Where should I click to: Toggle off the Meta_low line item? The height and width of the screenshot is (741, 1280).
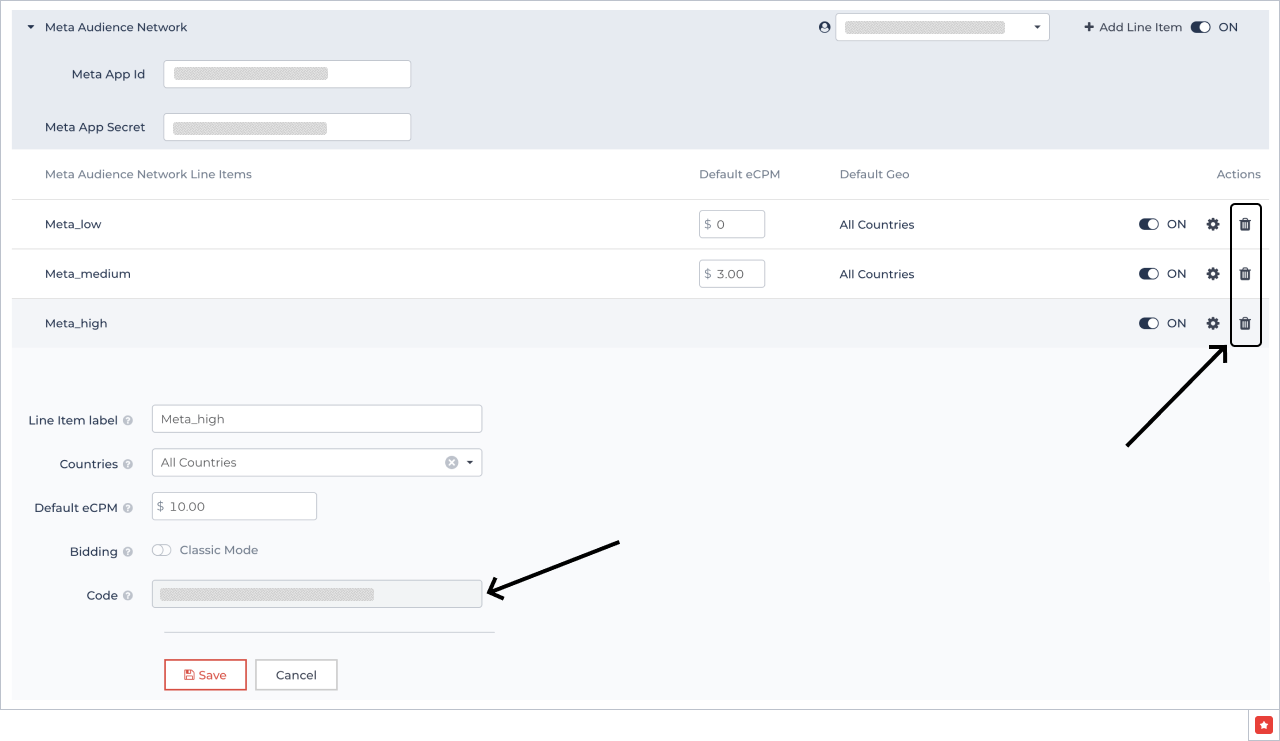click(1148, 224)
